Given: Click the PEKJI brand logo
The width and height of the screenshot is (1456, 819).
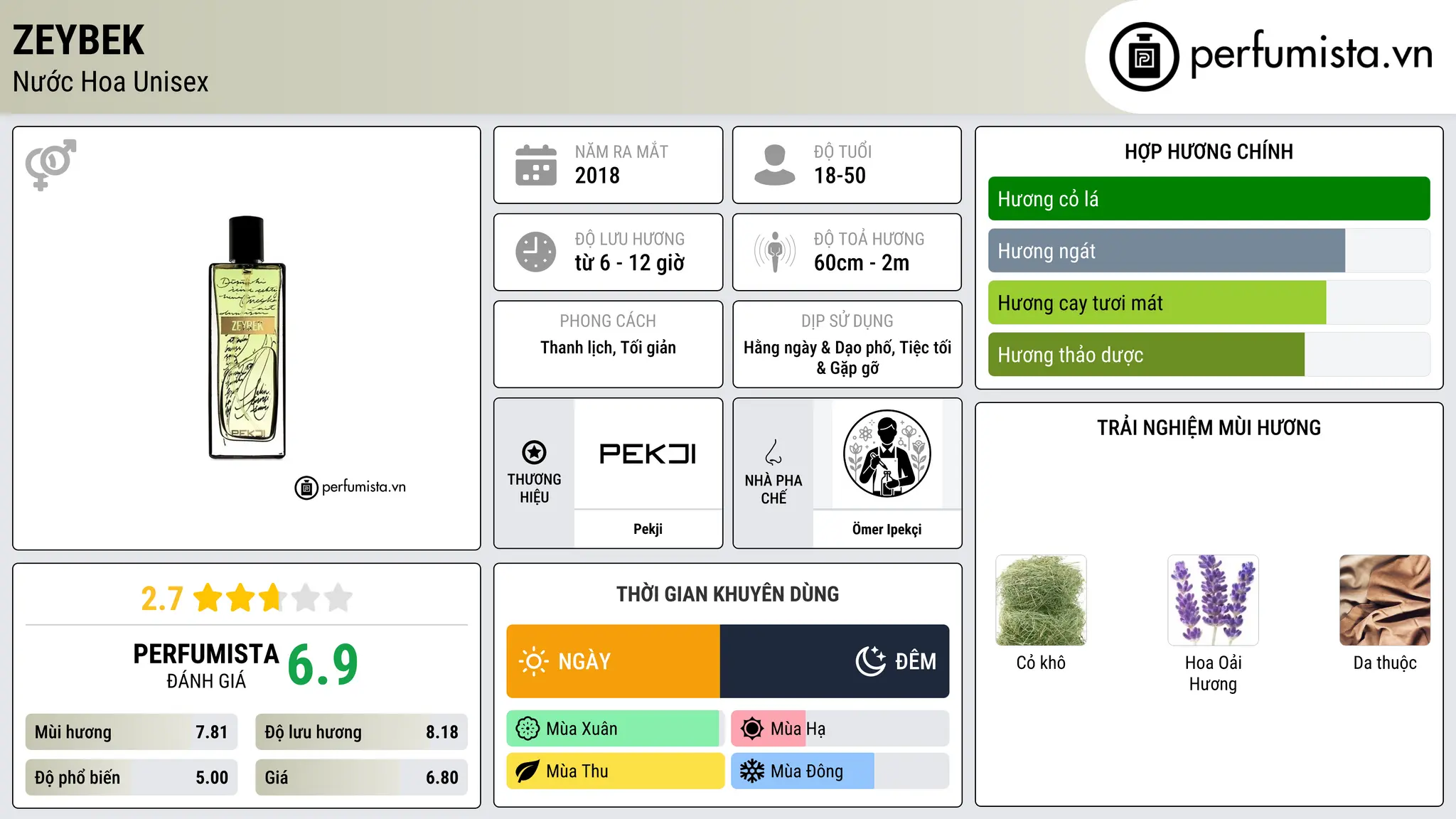Looking at the screenshot, I should point(648,454).
